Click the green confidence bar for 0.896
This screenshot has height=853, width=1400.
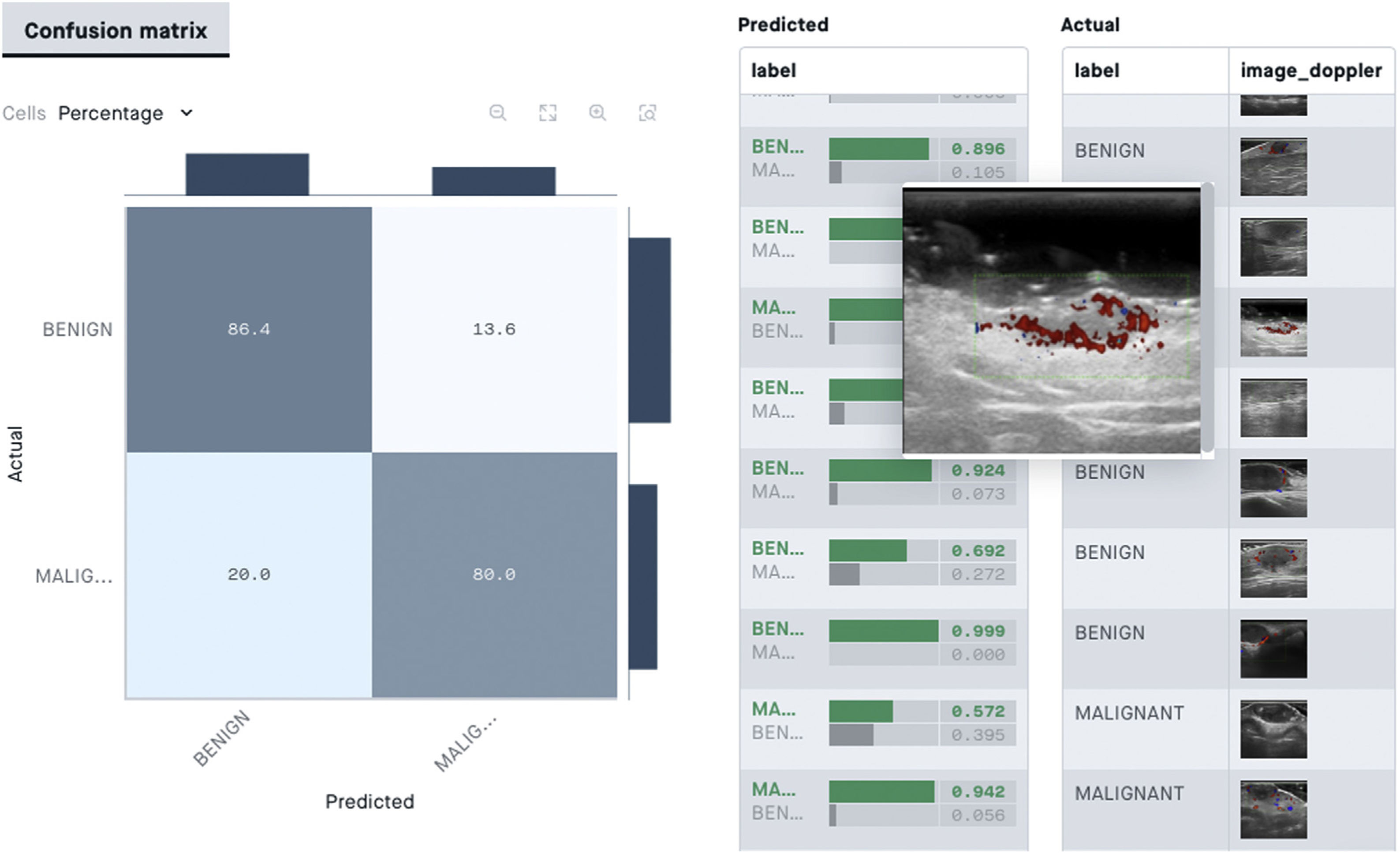(x=878, y=149)
